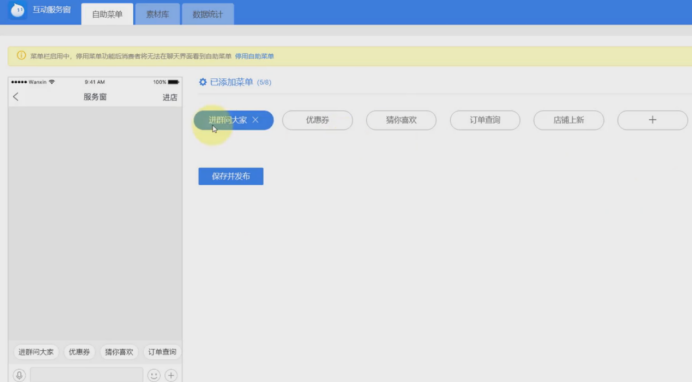693x382 pixels.
Task: Click 进店 in phone preview header
Action: click(x=170, y=97)
